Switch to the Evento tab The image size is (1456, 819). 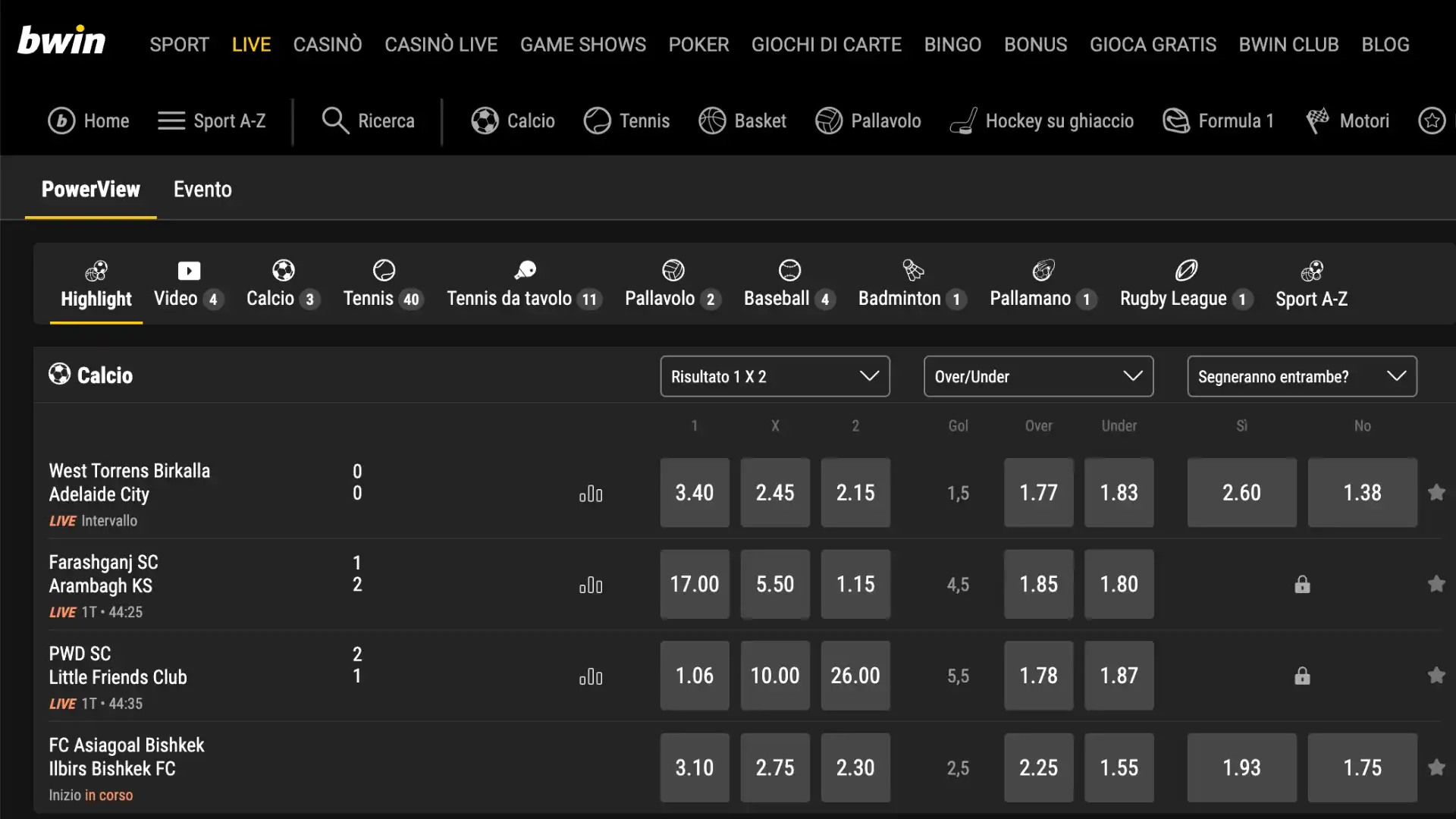pyautogui.click(x=202, y=190)
